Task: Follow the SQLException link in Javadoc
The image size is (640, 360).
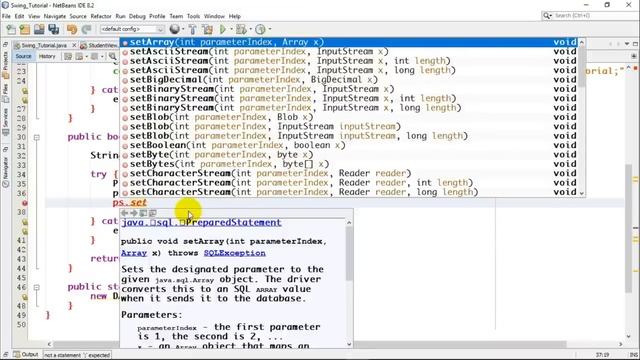Action: [x=235, y=253]
